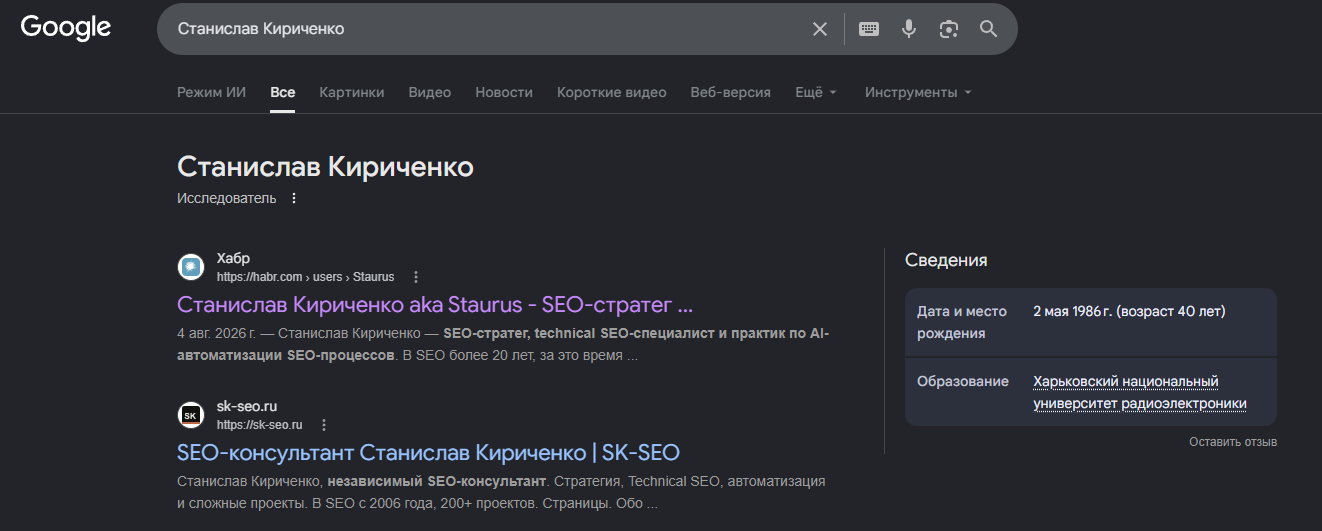
Task: Open more options for the Хабр result
Action: (x=417, y=277)
